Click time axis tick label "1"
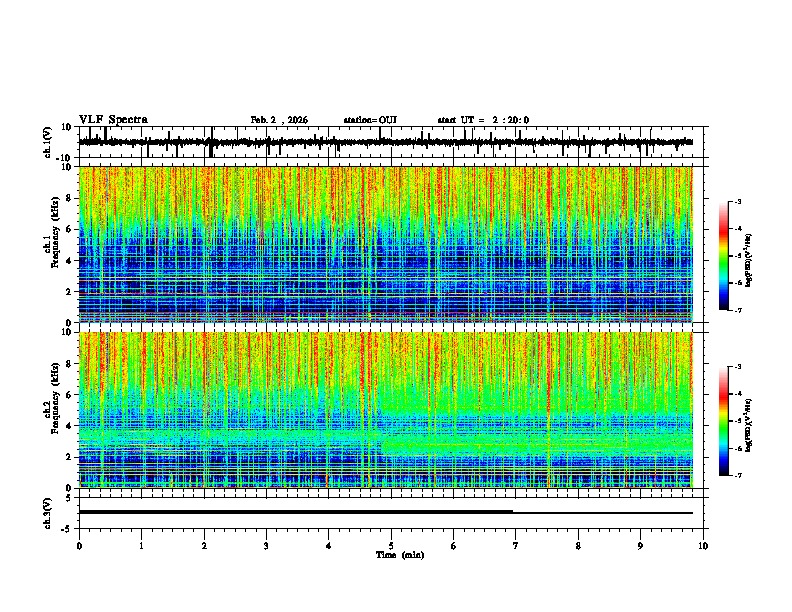 click(142, 546)
